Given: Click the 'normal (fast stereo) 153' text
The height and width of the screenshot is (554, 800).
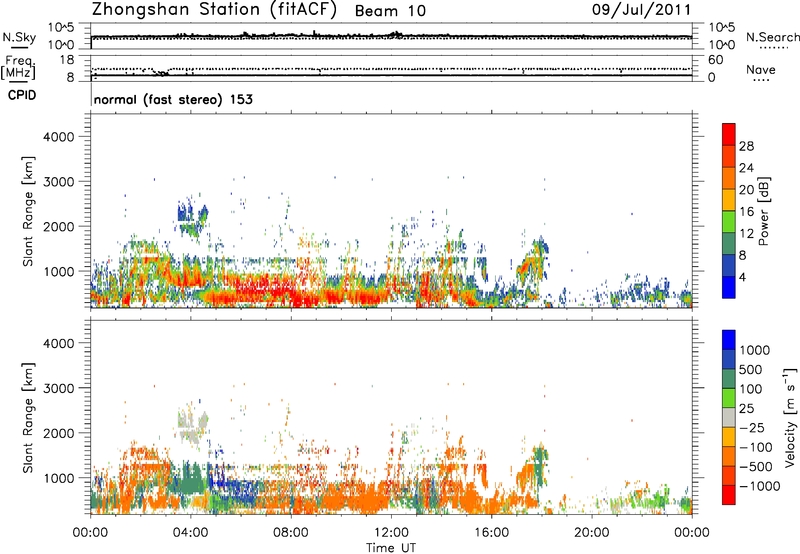Looking at the screenshot, I should click(173, 99).
